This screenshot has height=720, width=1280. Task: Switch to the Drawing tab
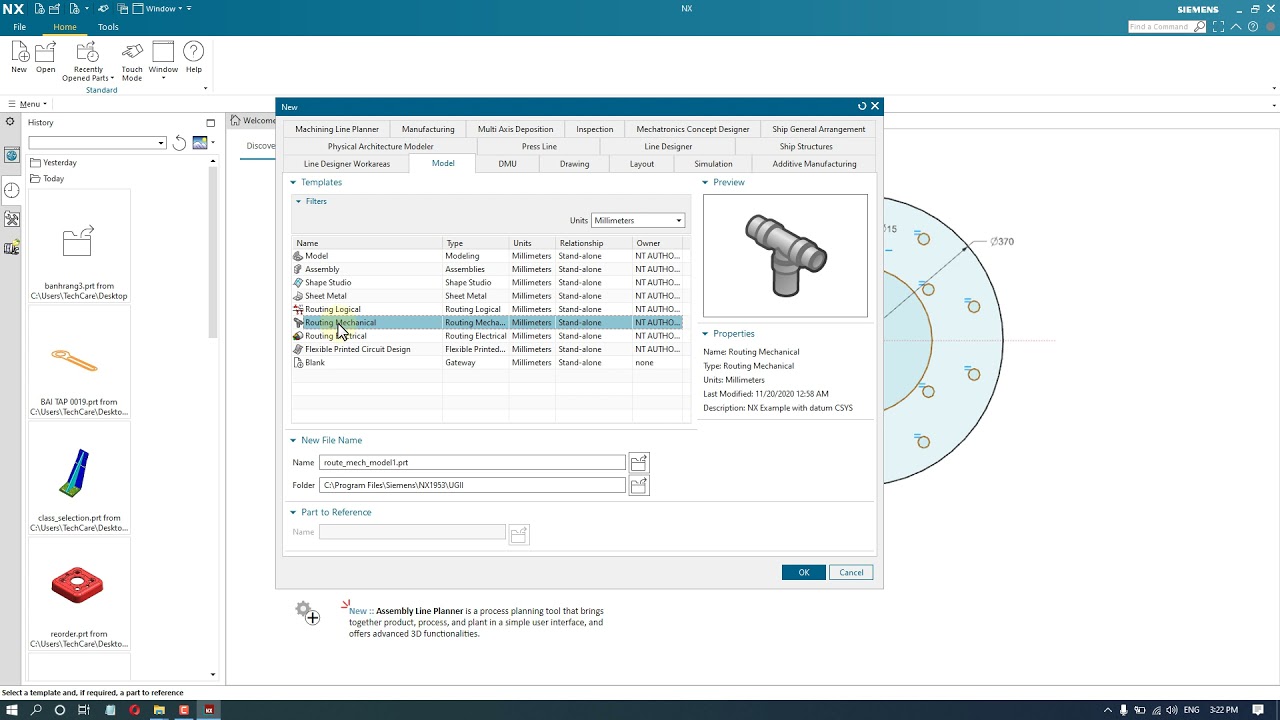point(574,164)
